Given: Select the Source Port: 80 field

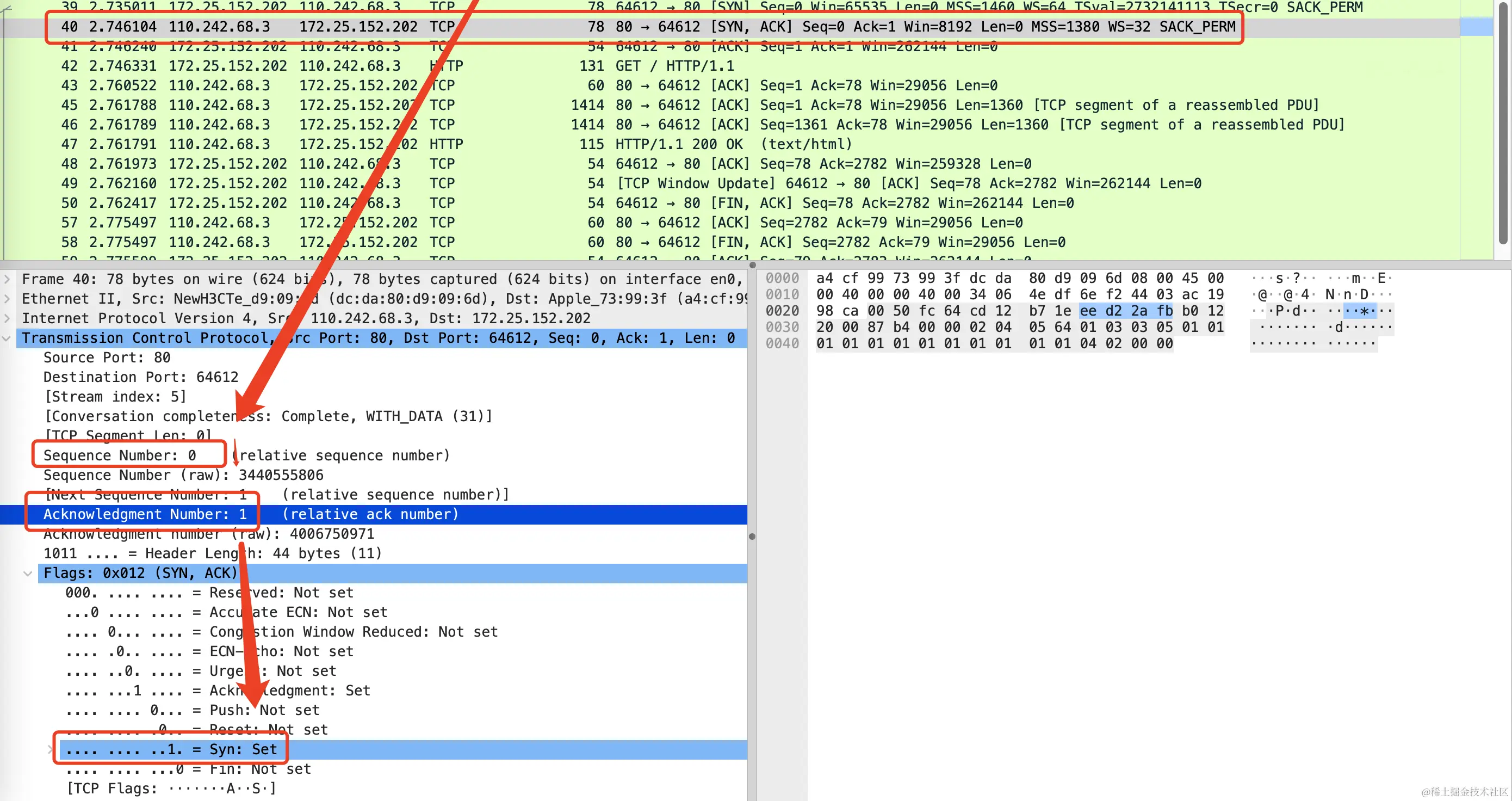Looking at the screenshot, I should (107, 358).
